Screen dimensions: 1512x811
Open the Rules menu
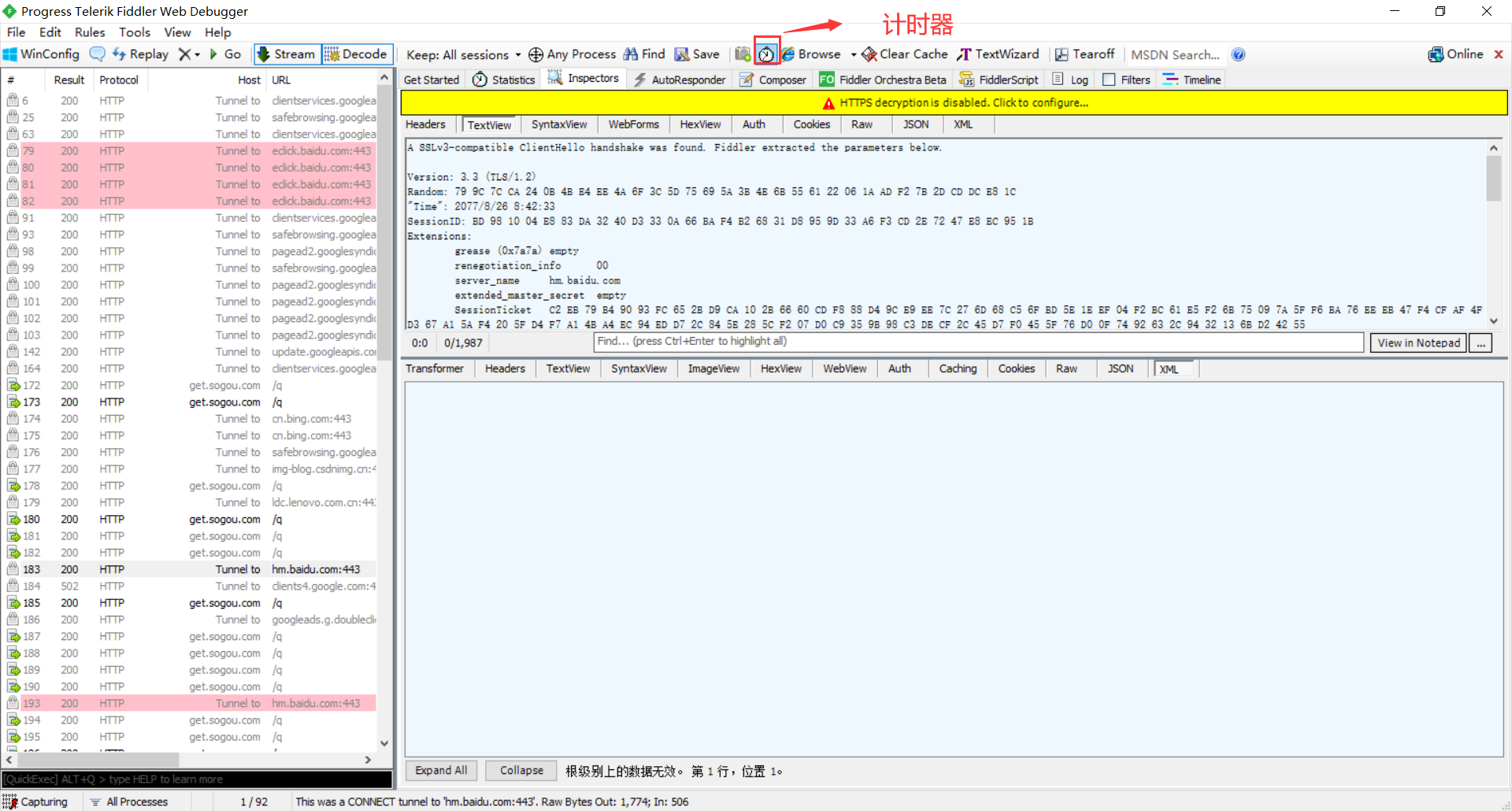(x=90, y=32)
